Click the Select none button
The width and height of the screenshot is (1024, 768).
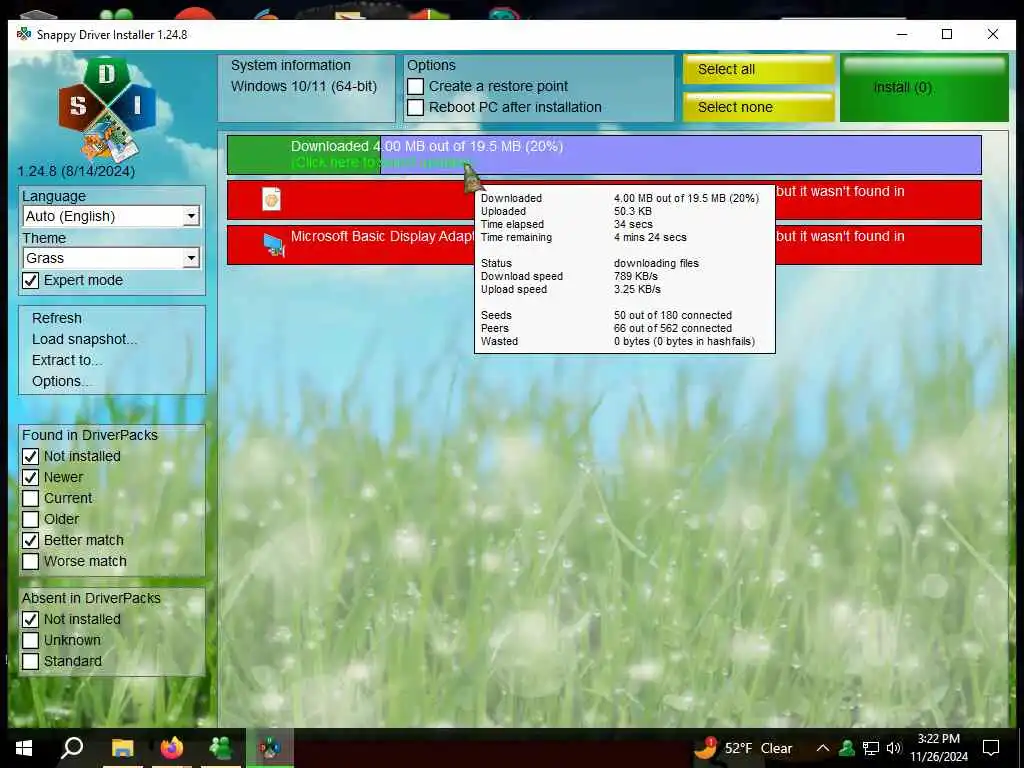pyautogui.click(x=759, y=107)
